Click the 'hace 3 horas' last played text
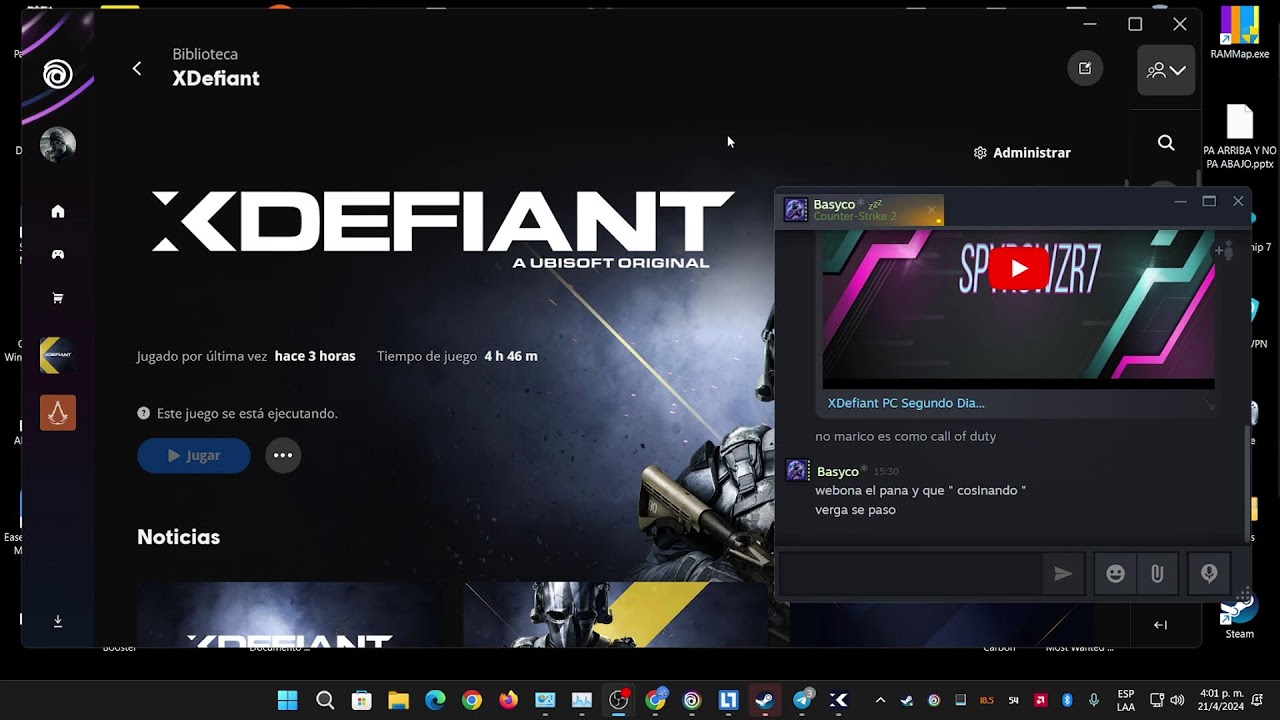Screen dimensions: 1280x720 tap(315, 356)
